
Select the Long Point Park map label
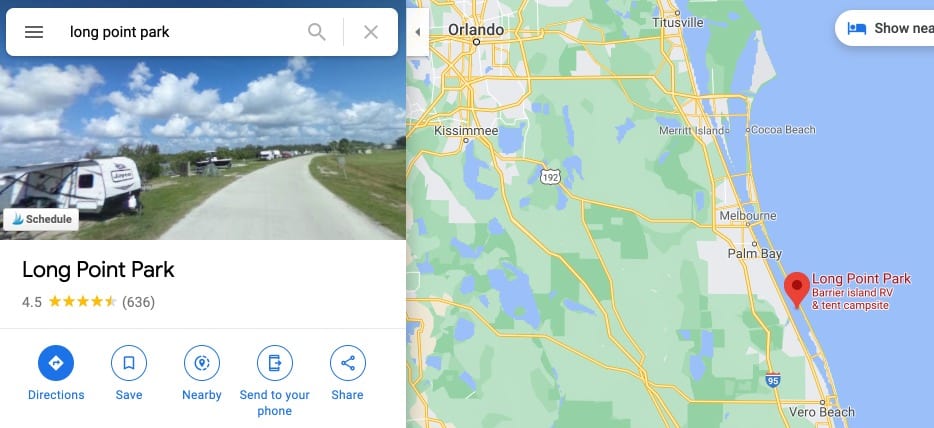coord(861,279)
